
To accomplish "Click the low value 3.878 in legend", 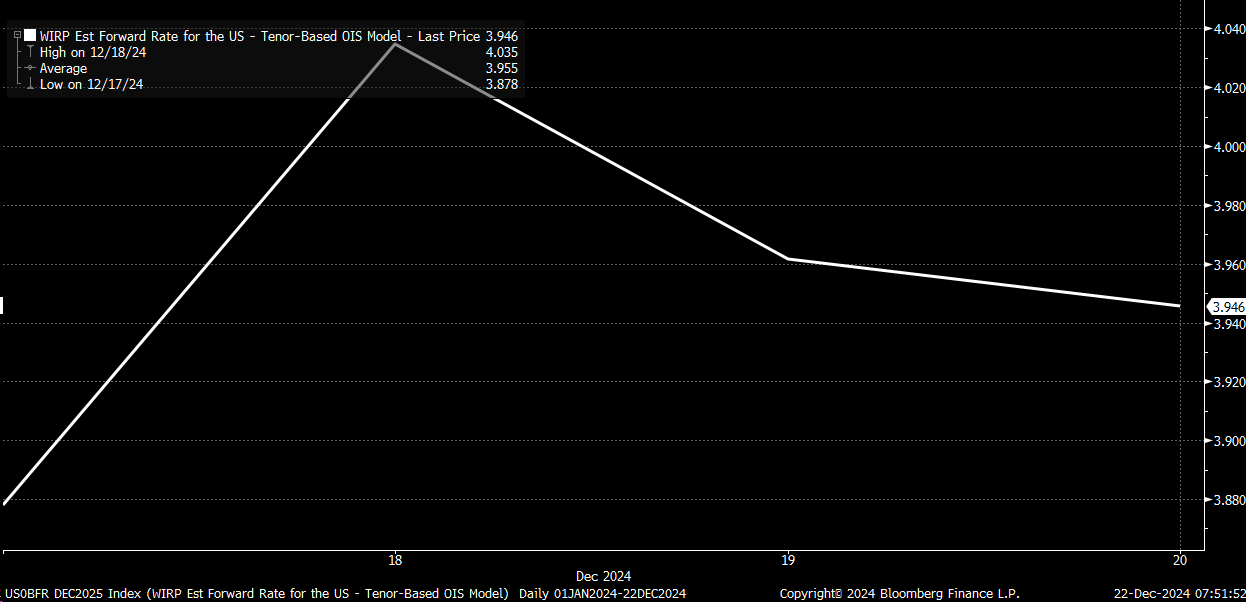I will click(502, 85).
